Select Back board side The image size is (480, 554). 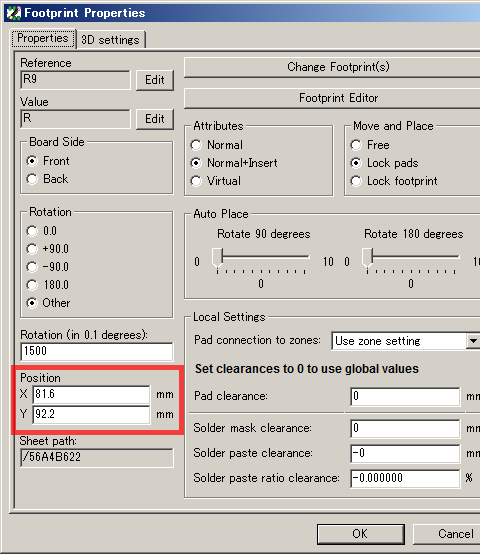[x=47, y=179]
